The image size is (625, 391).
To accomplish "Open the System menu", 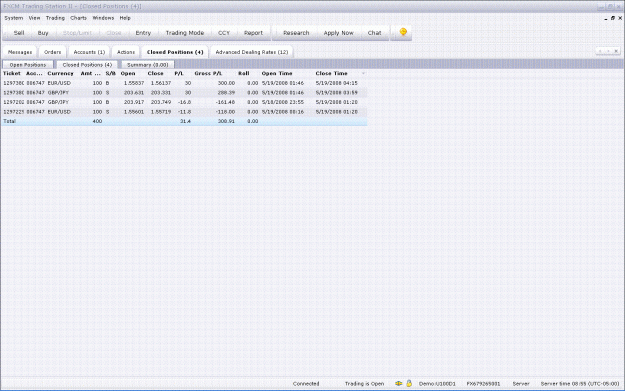I will pyautogui.click(x=14, y=18).
